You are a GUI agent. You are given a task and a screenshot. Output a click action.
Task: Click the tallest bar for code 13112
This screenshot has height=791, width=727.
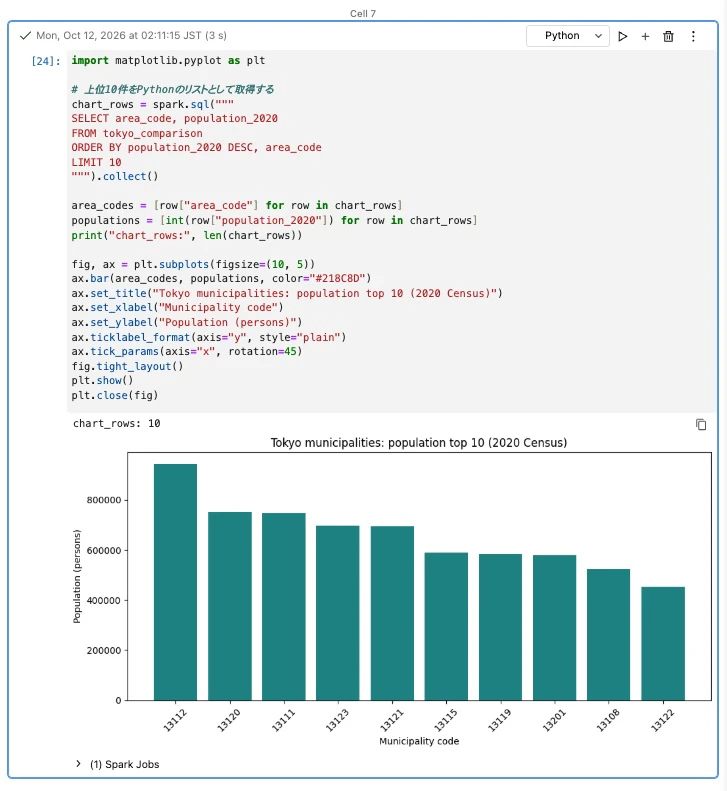coord(176,582)
